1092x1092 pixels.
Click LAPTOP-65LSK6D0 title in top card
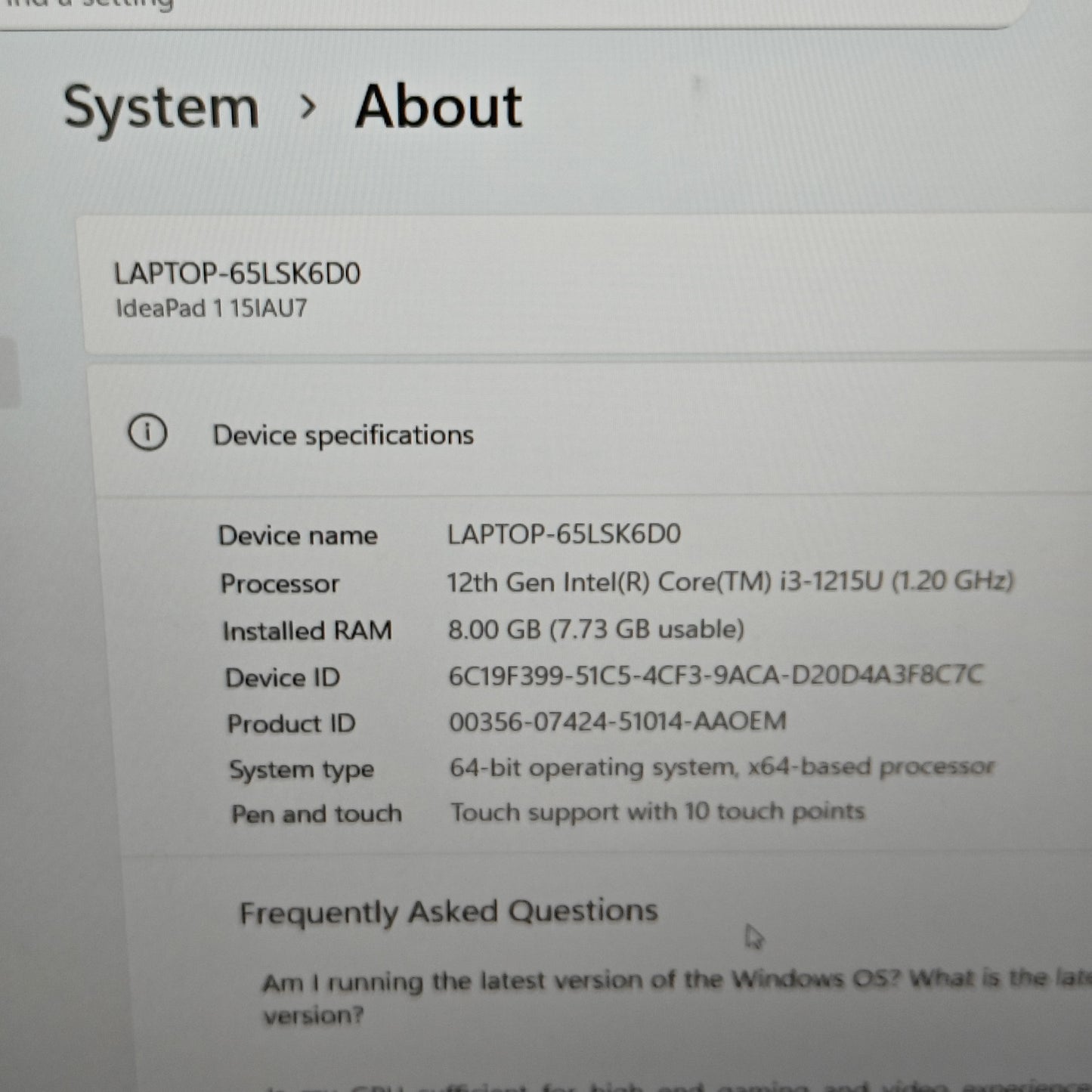(237, 274)
